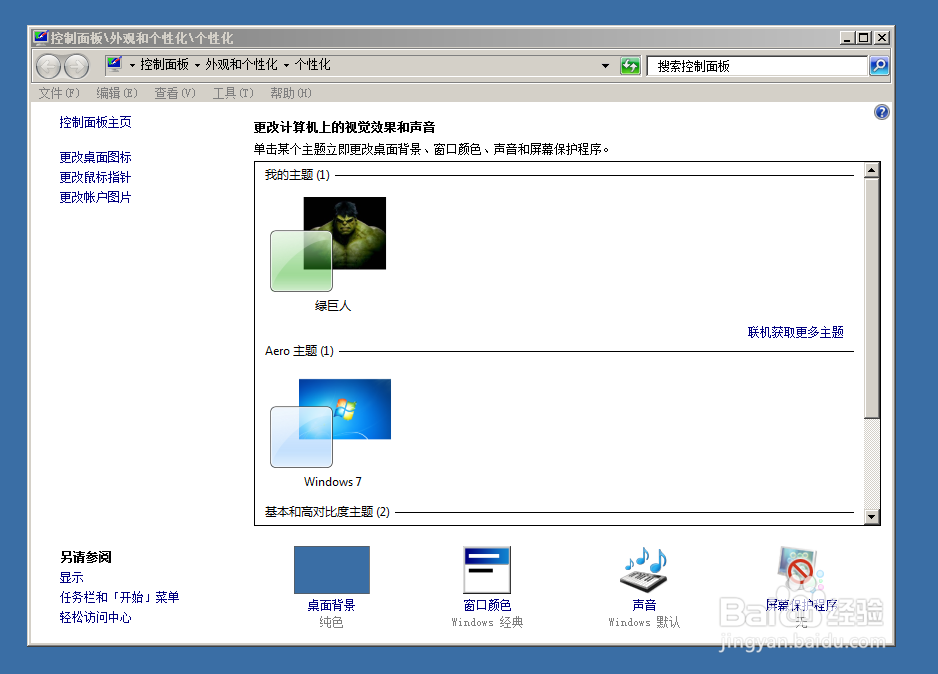The height and width of the screenshot is (674, 938).
Task: Click in the 搜索控制面板 search field
Action: pyautogui.click(x=757, y=66)
